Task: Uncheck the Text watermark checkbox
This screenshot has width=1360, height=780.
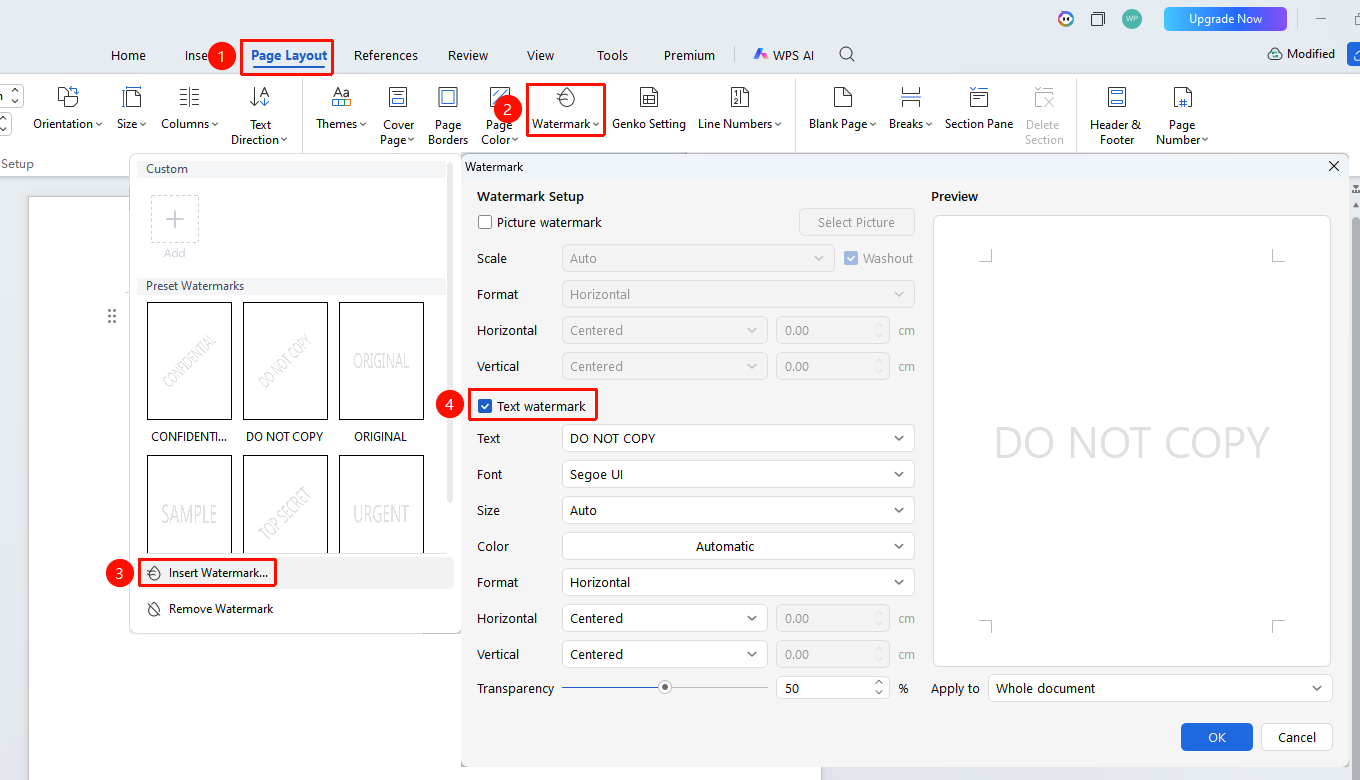Action: click(485, 406)
